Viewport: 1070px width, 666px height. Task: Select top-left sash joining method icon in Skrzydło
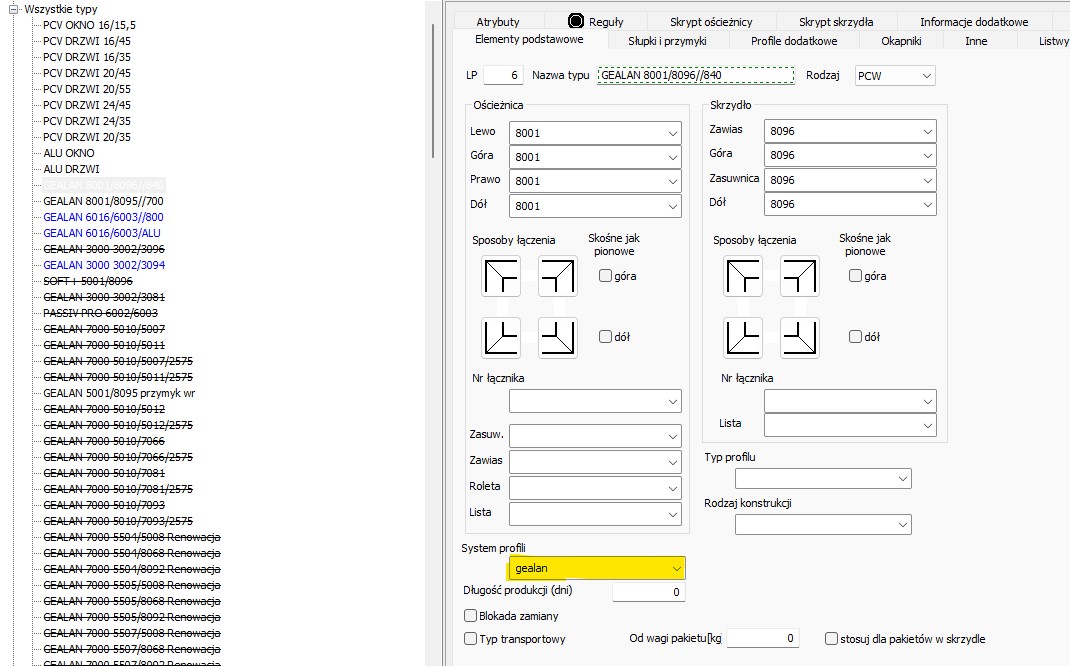[x=742, y=276]
